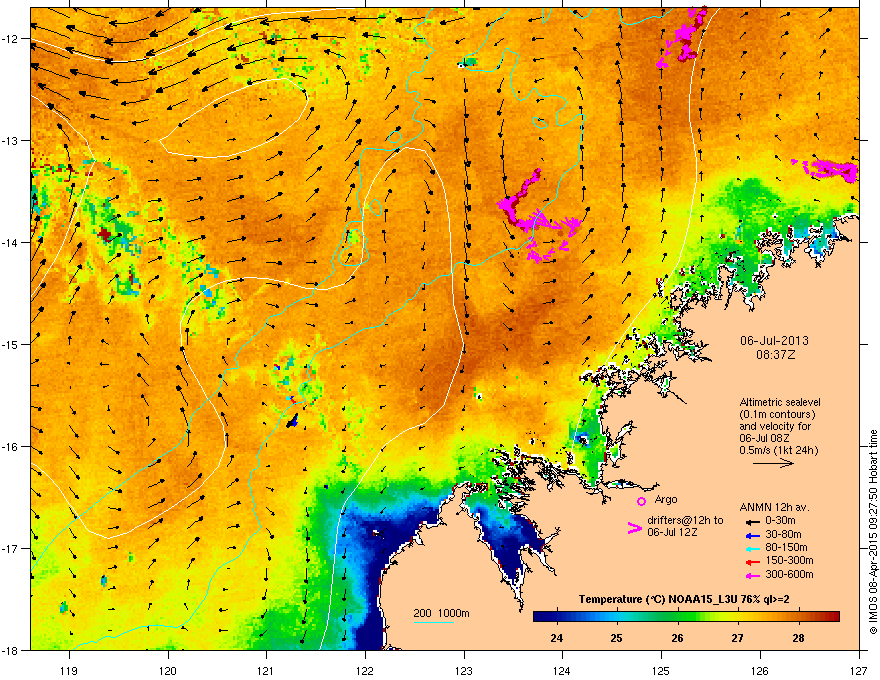The width and height of the screenshot is (880, 680).
Task: Click the black 0-30m legend arrow
Action: tap(752, 522)
